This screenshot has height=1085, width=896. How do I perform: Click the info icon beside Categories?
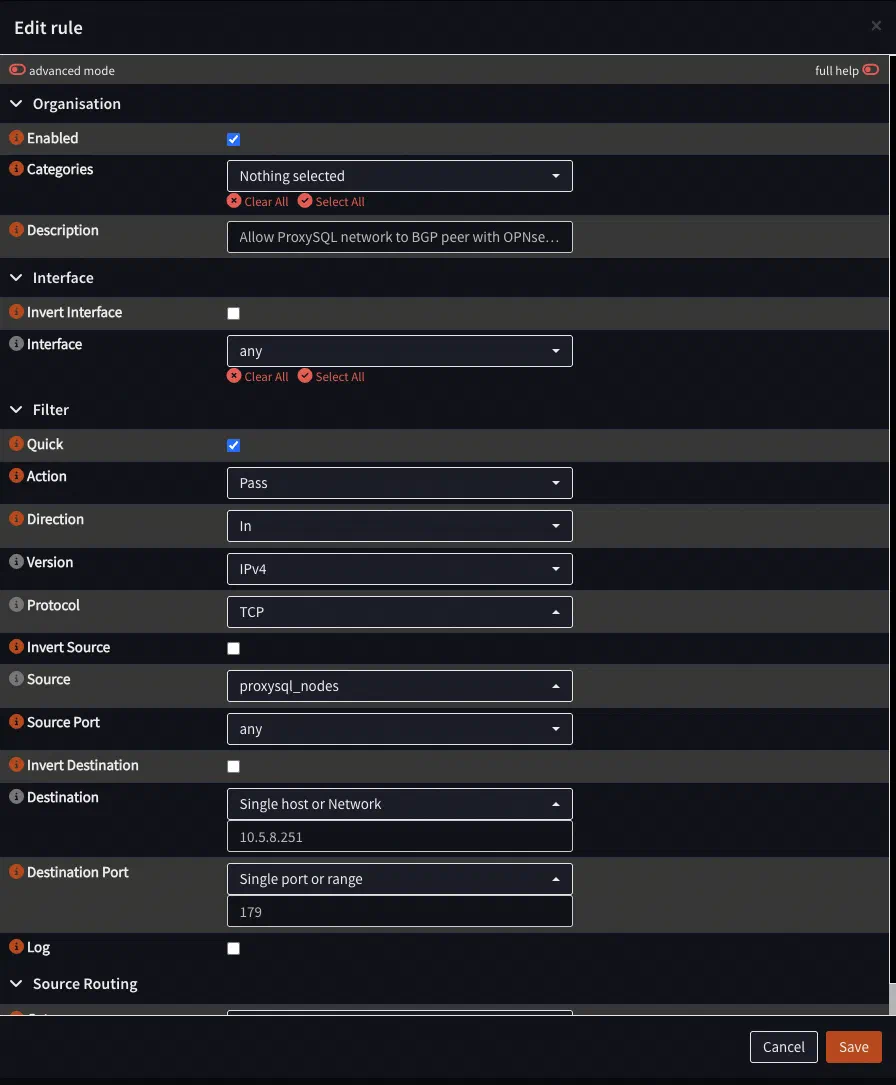[x=17, y=168]
